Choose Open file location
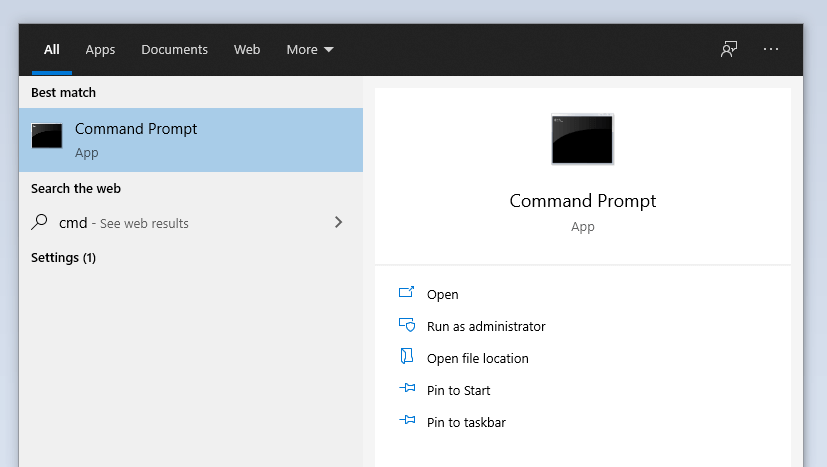 point(477,359)
